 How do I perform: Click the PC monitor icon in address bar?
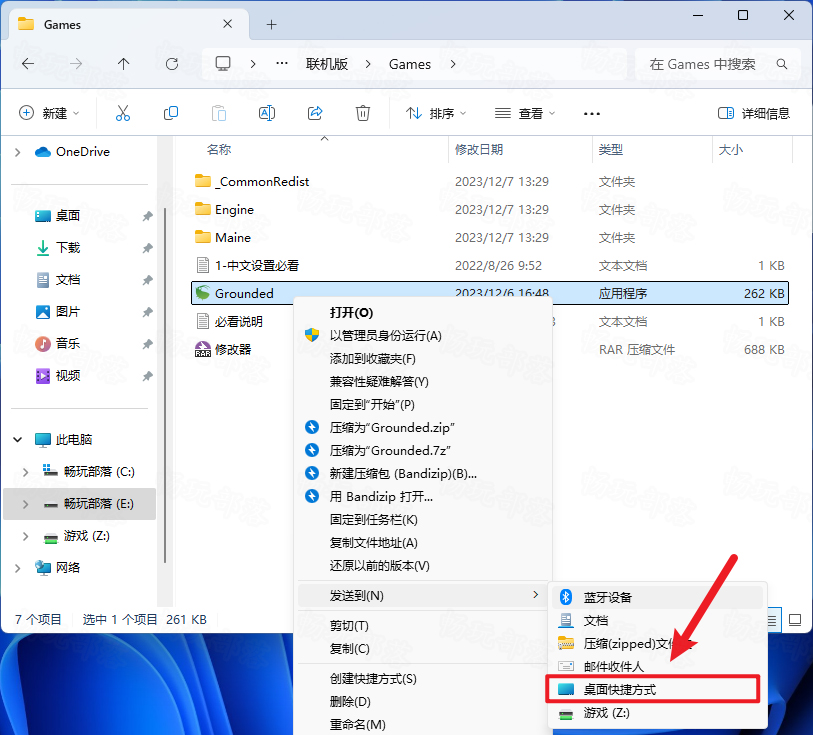[x=223, y=64]
